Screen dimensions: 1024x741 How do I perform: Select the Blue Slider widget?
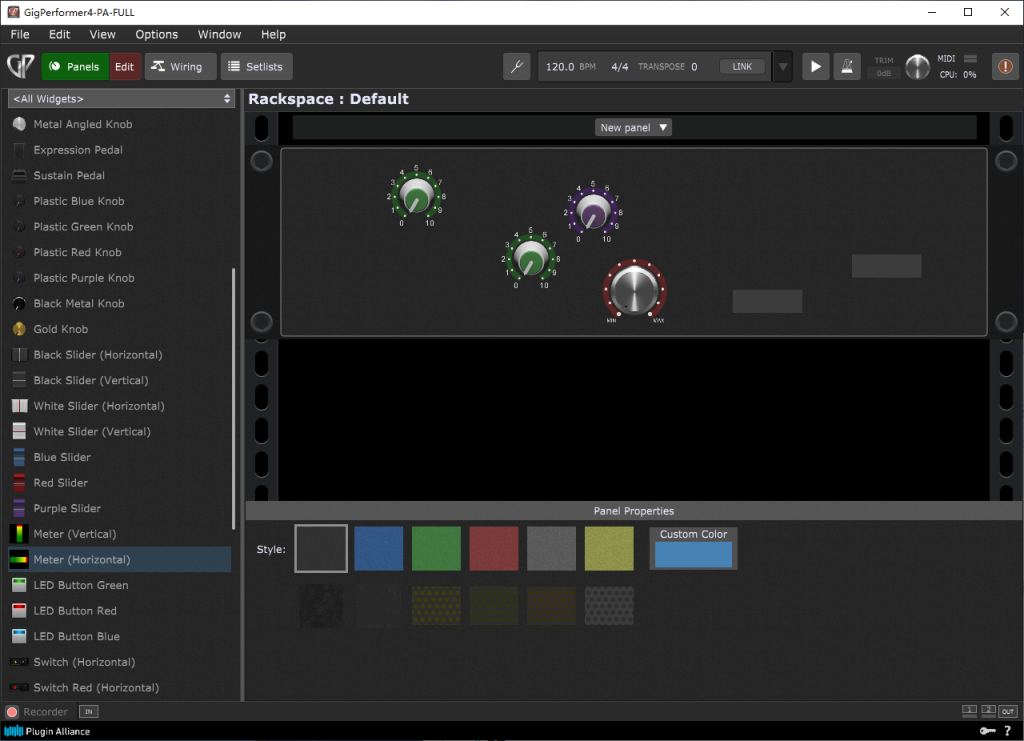(x=121, y=457)
